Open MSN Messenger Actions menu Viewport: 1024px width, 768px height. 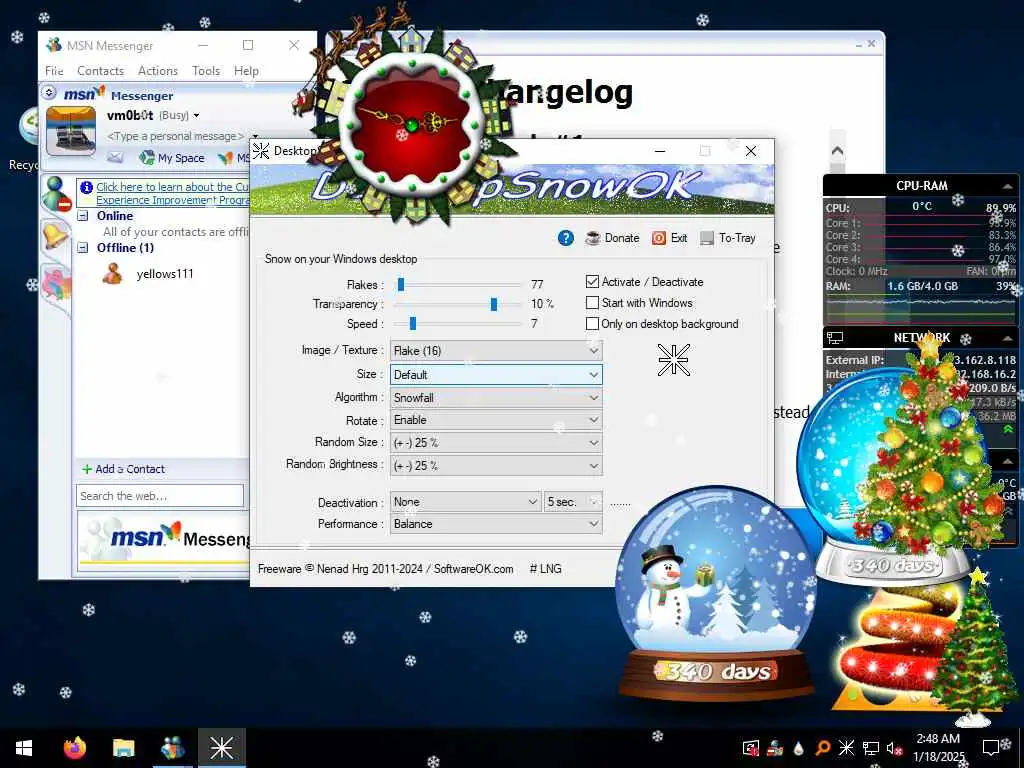[157, 71]
